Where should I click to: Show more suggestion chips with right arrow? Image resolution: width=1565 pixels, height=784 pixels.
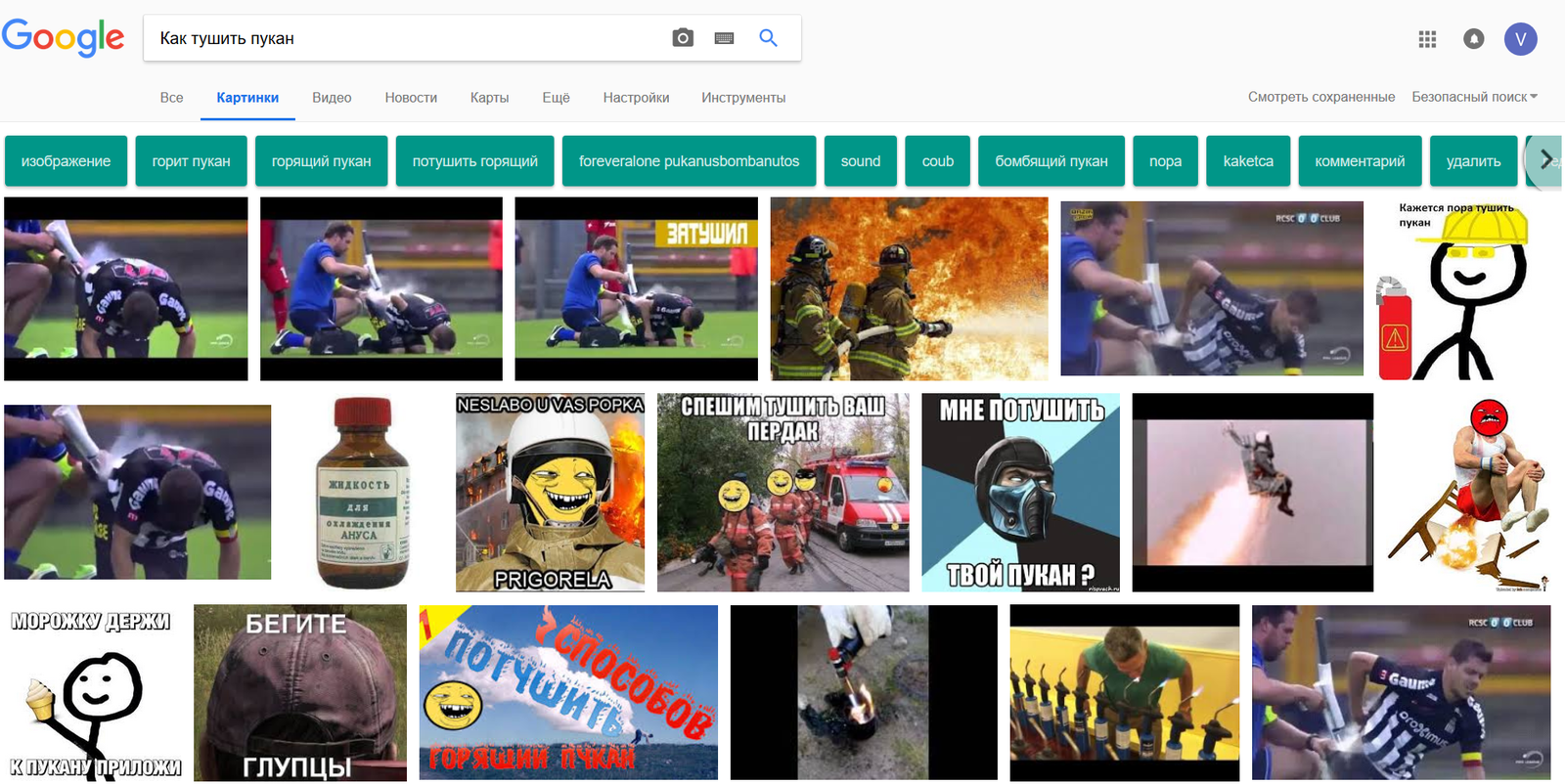[x=1545, y=160]
